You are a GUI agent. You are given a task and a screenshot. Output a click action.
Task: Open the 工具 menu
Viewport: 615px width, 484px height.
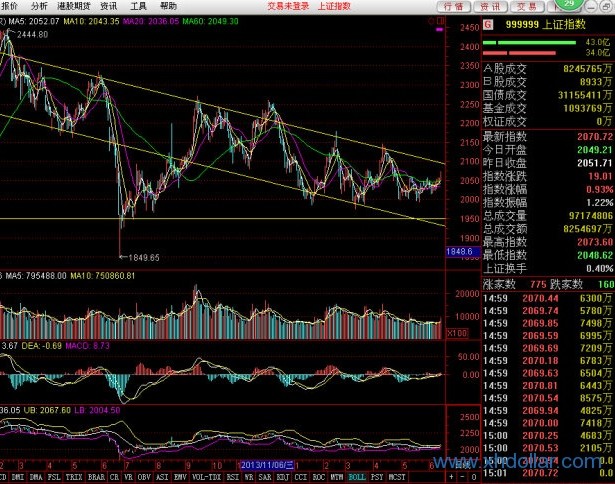139,6
